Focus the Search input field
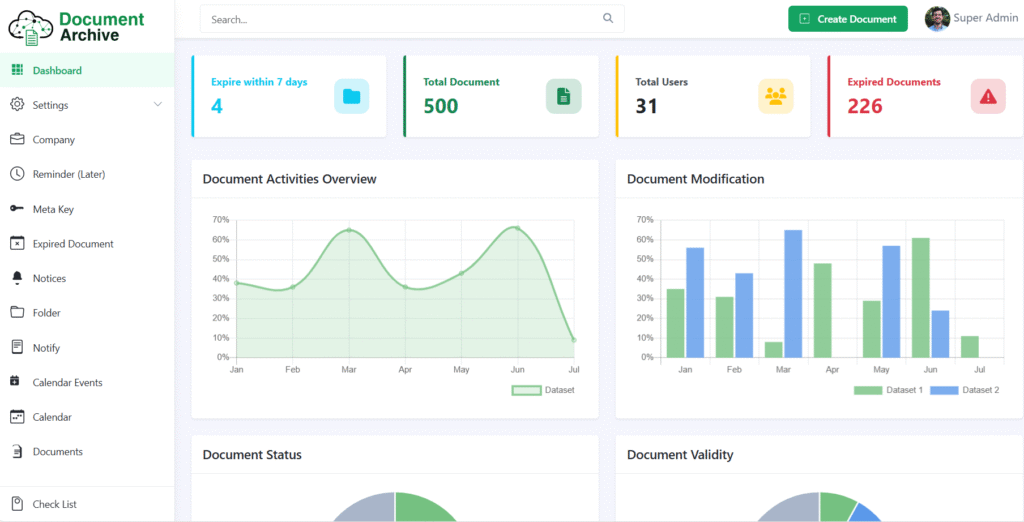Screen dimensions: 1024x522 coord(412,19)
